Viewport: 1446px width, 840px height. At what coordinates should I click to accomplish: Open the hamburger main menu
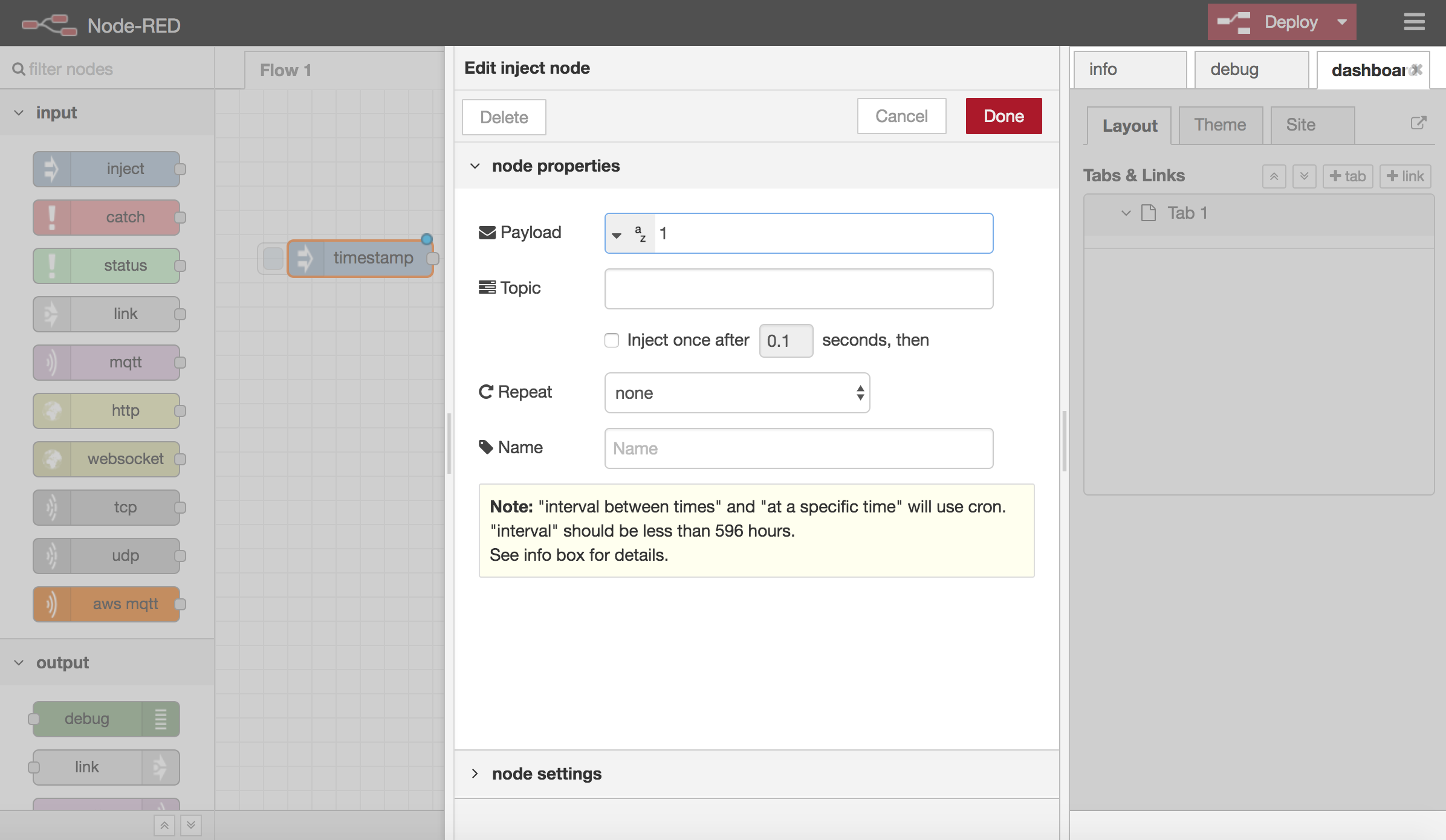coord(1414,22)
